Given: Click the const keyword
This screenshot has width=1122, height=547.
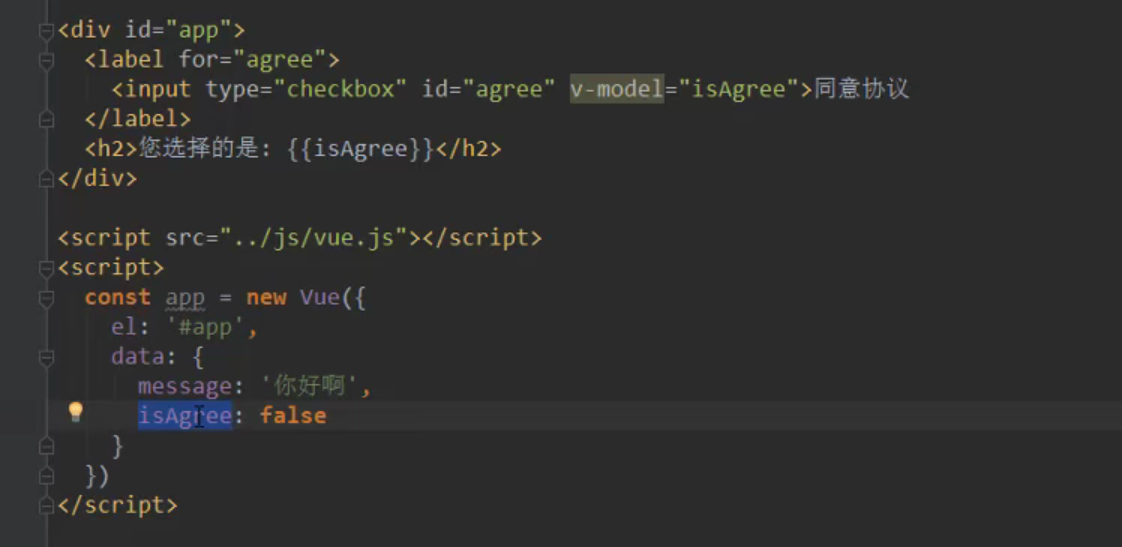Looking at the screenshot, I should click(x=117, y=297).
